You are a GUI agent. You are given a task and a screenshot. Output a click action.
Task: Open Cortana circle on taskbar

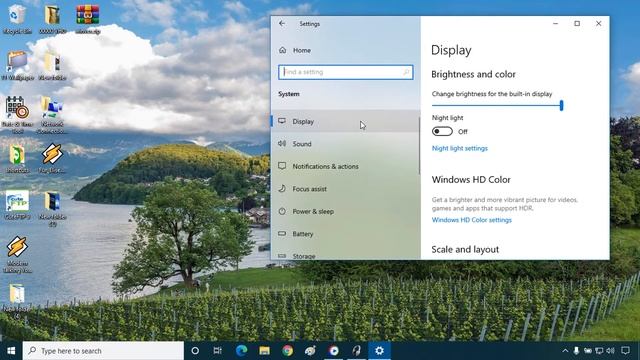(x=195, y=351)
